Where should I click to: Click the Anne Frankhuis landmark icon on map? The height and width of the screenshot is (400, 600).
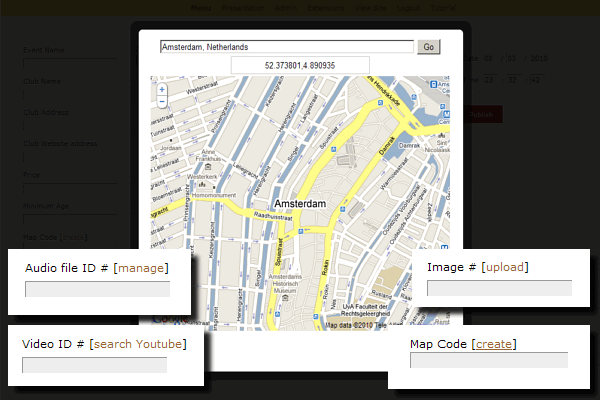click(208, 167)
